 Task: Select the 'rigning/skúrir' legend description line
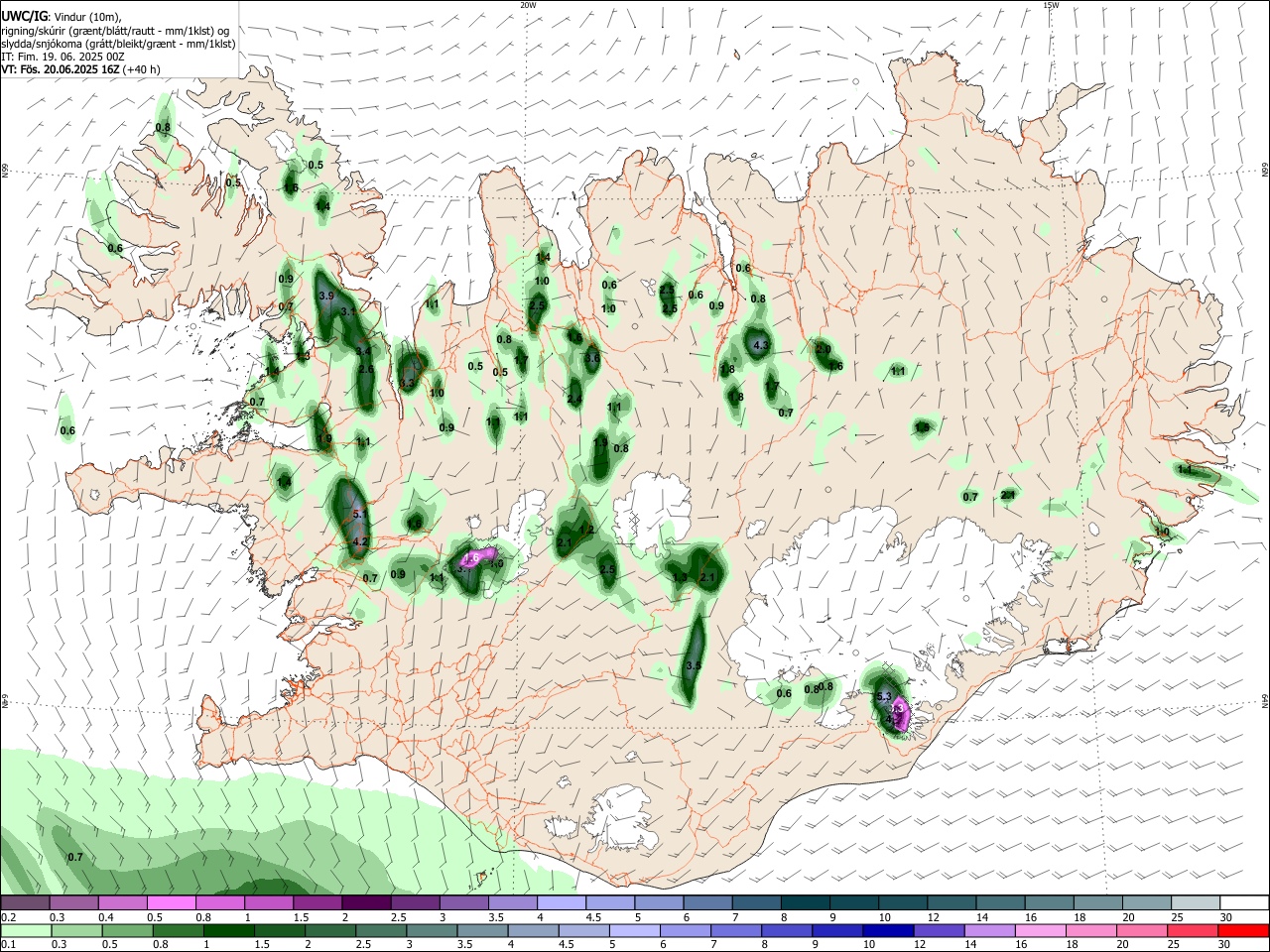[115, 31]
